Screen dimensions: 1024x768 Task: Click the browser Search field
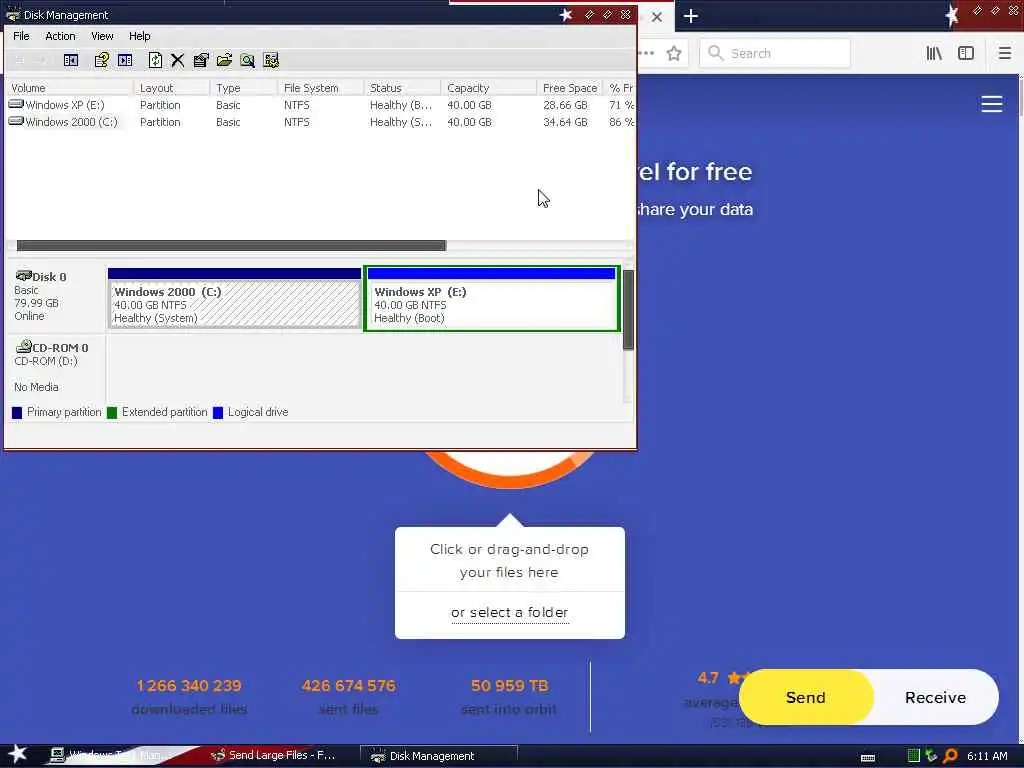[x=775, y=53]
